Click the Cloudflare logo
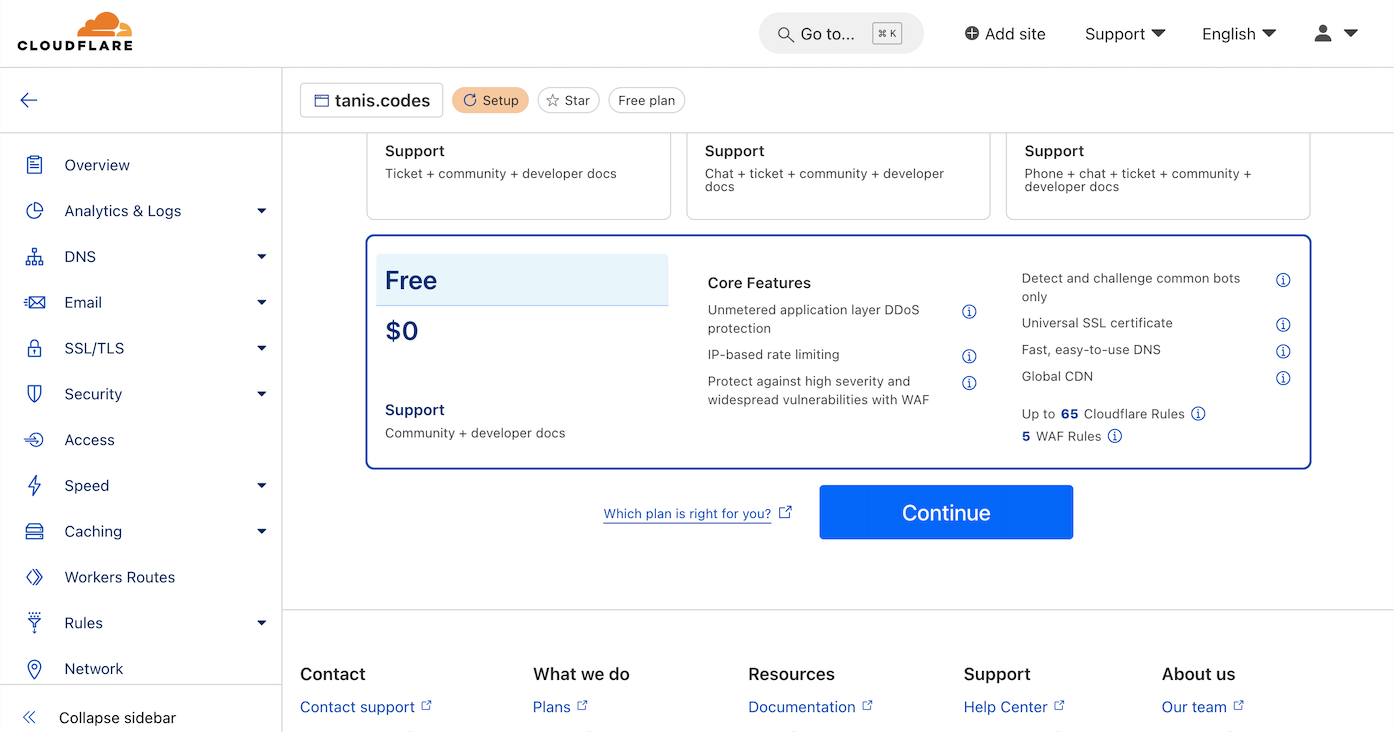1394x732 pixels. point(75,31)
